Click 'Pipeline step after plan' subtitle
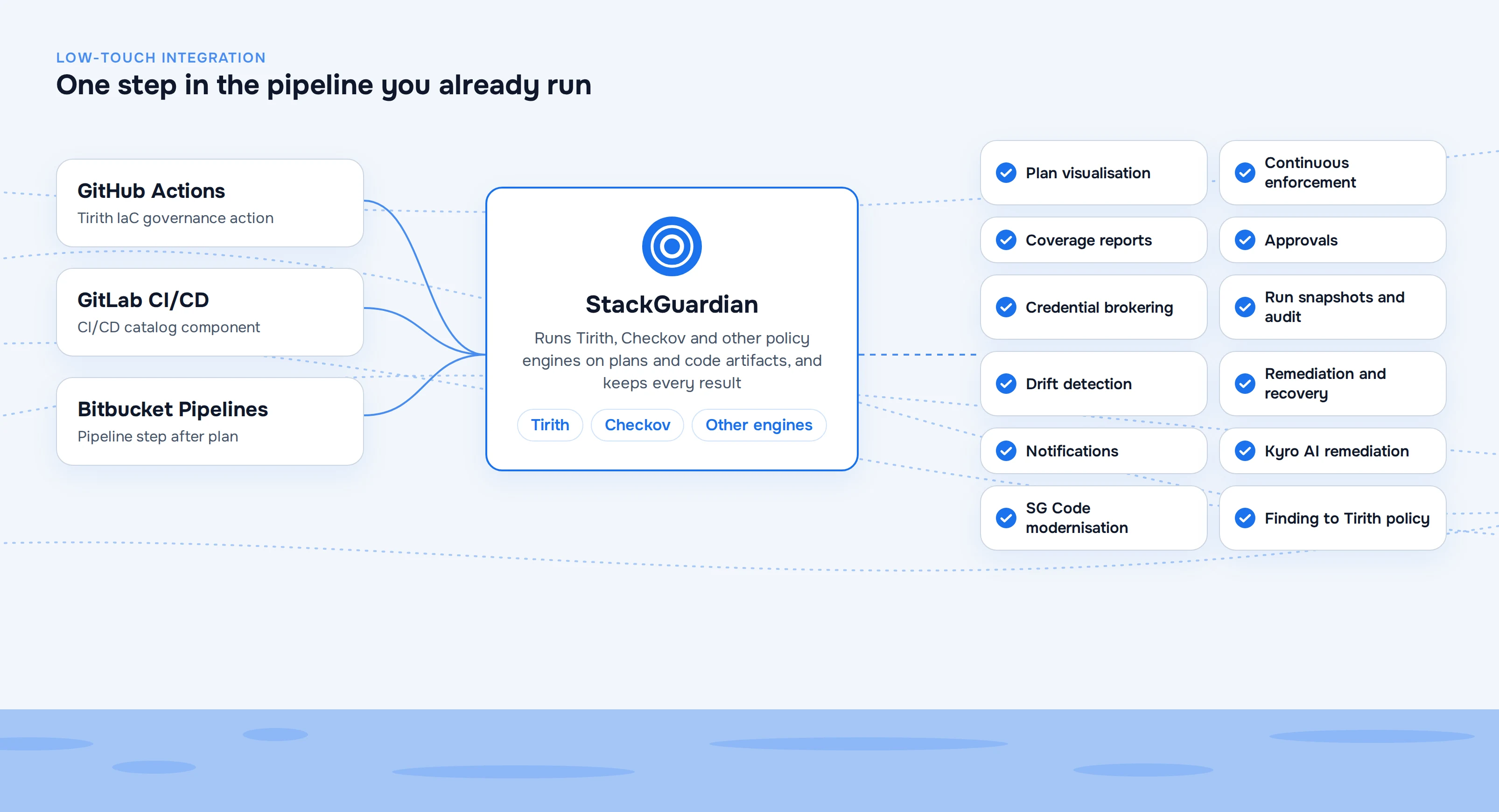Image resolution: width=1499 pixels, height=812 pixels. [x=158, y=436]
